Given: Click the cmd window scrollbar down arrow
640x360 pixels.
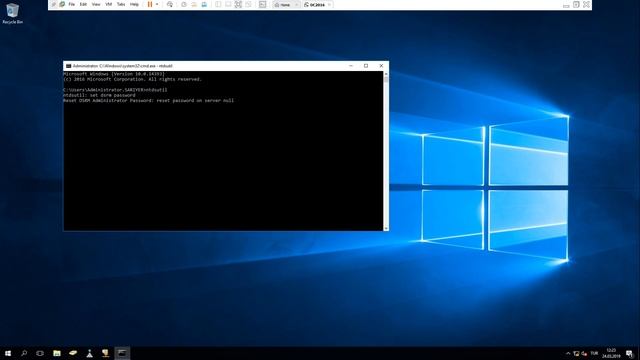Looking at the screenshot, I should [x=386, y=228].
